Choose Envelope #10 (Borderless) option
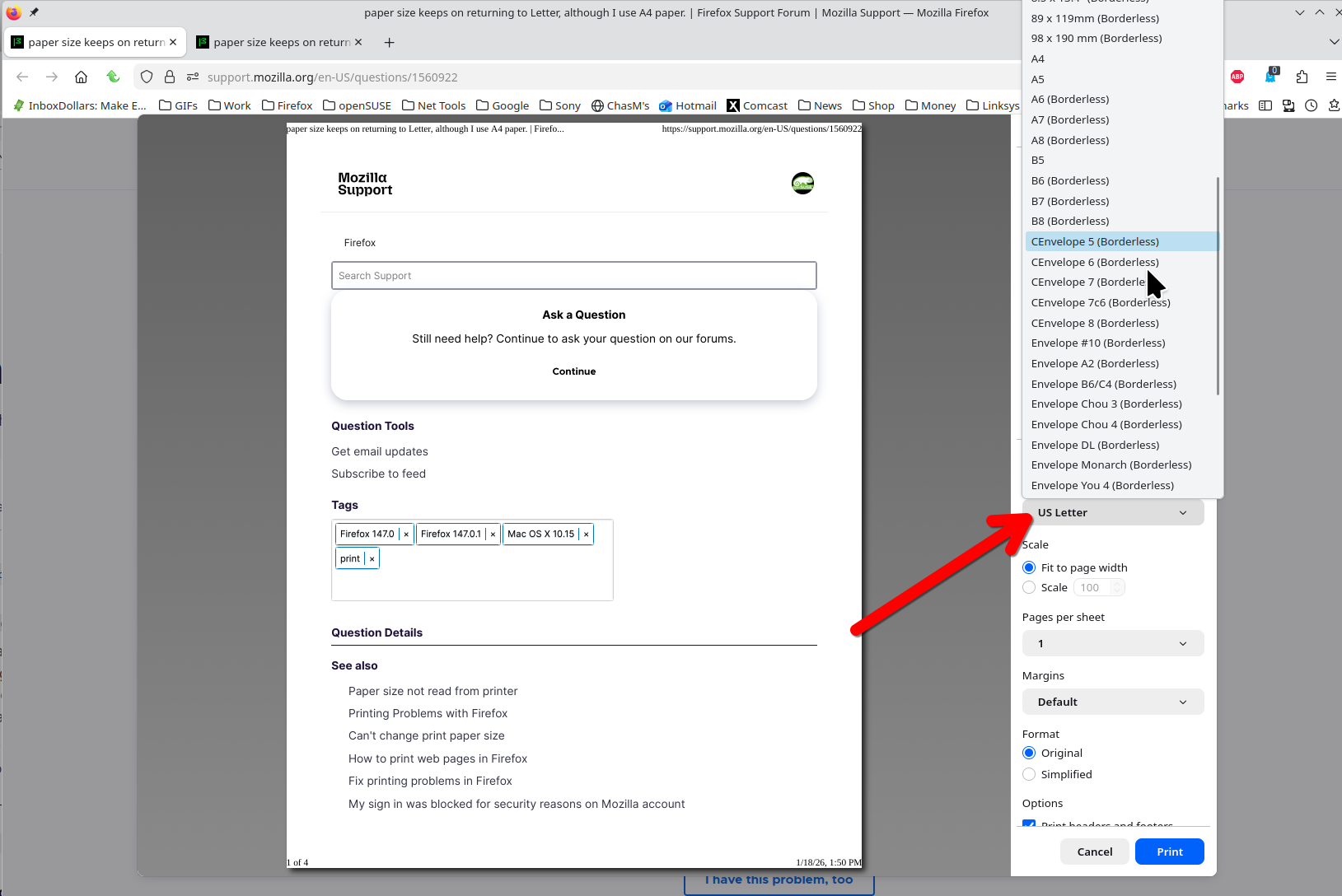This screenshot has height=896, width=1342. click(1122, 343)
